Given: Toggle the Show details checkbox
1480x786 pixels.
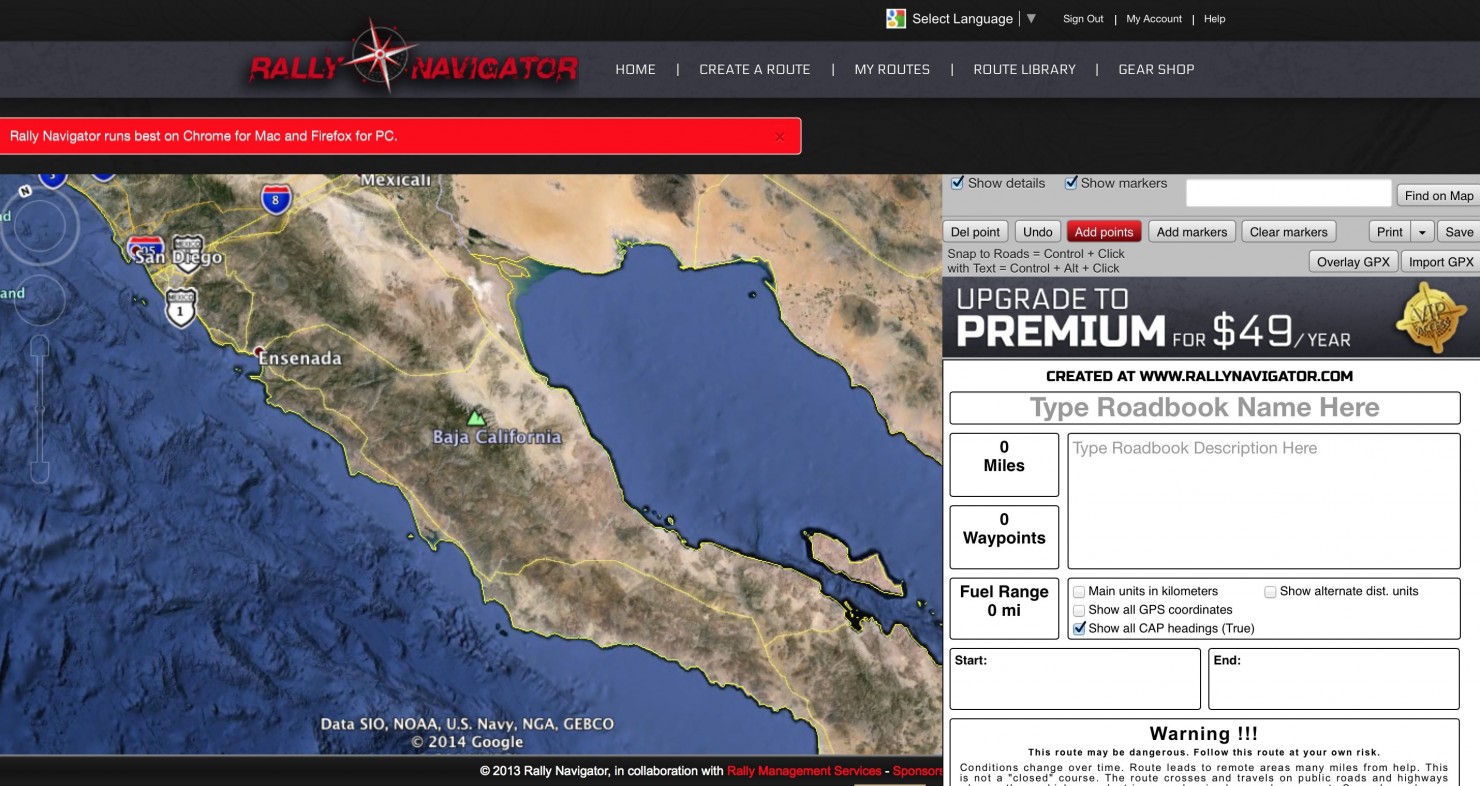Looking at the screenshot, I should [x=958, y=183].
